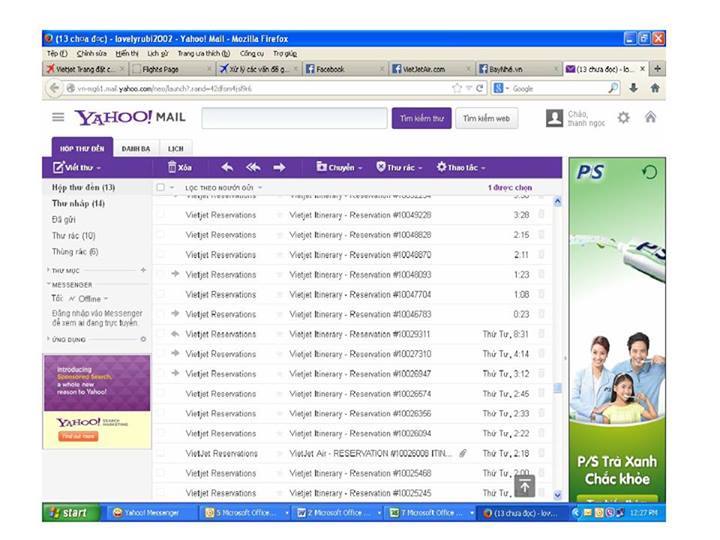The image size is (720, 540).
Task: Check the box for Reservation #10026356
Action: 161,413
